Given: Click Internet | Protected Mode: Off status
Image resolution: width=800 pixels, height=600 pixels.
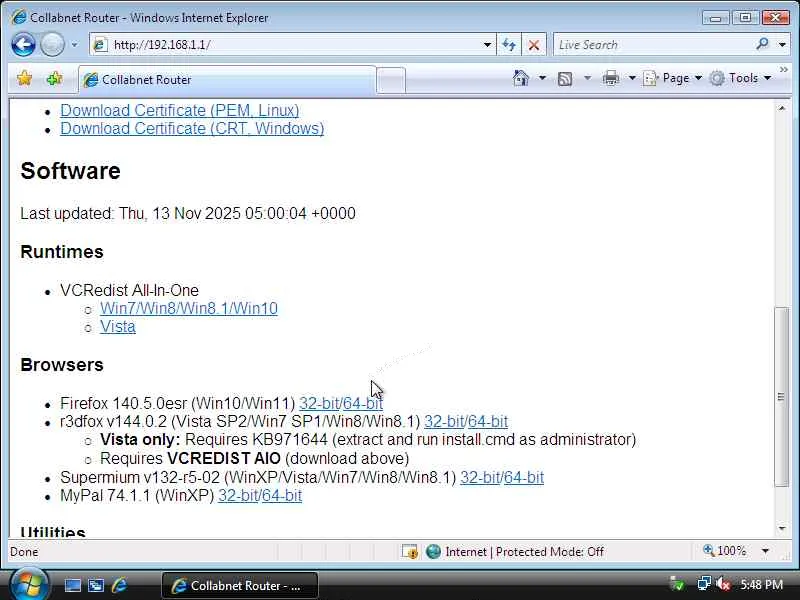Looking at the screenshot, I should pos(524,552).
